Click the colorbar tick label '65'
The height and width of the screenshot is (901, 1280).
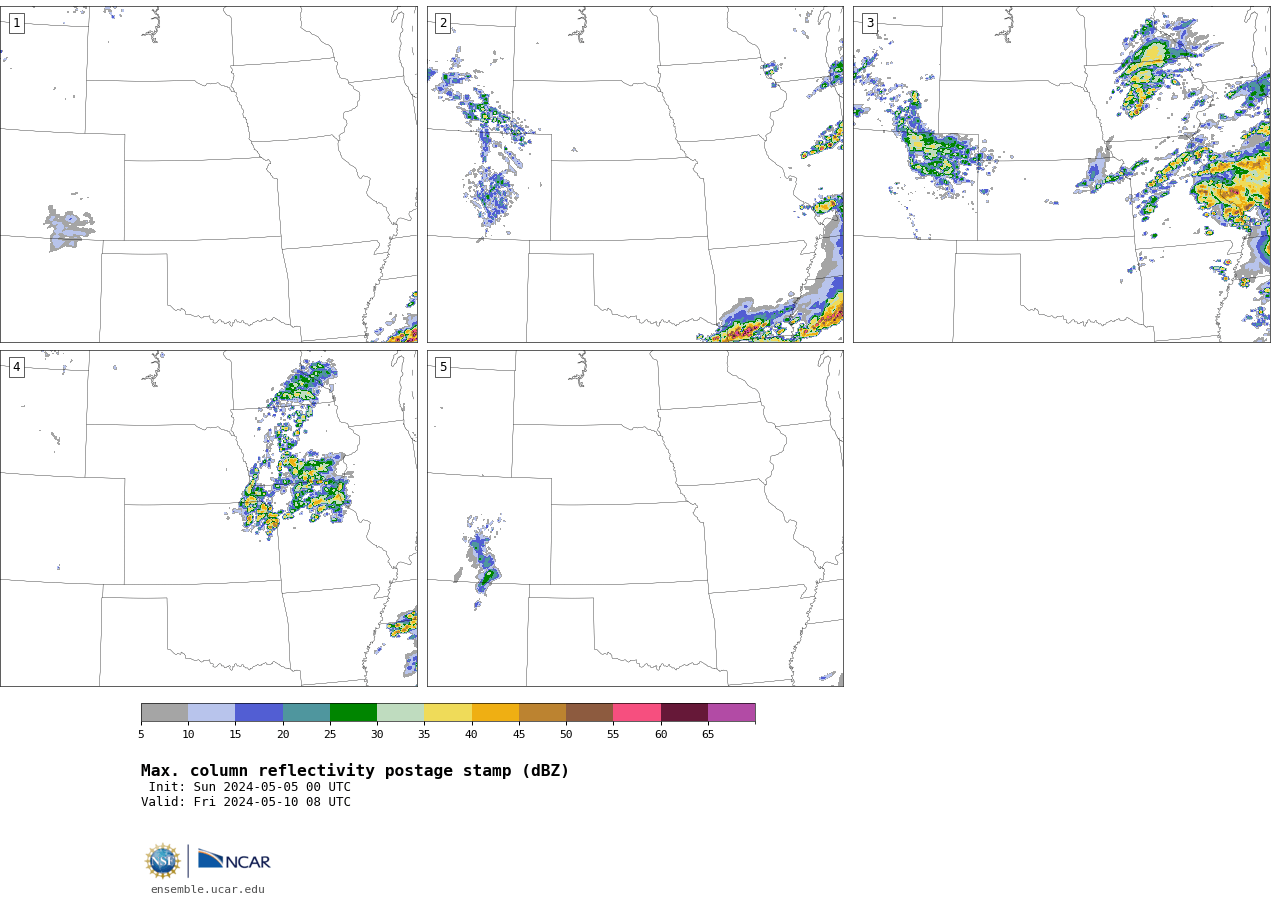tap(708, 735)
